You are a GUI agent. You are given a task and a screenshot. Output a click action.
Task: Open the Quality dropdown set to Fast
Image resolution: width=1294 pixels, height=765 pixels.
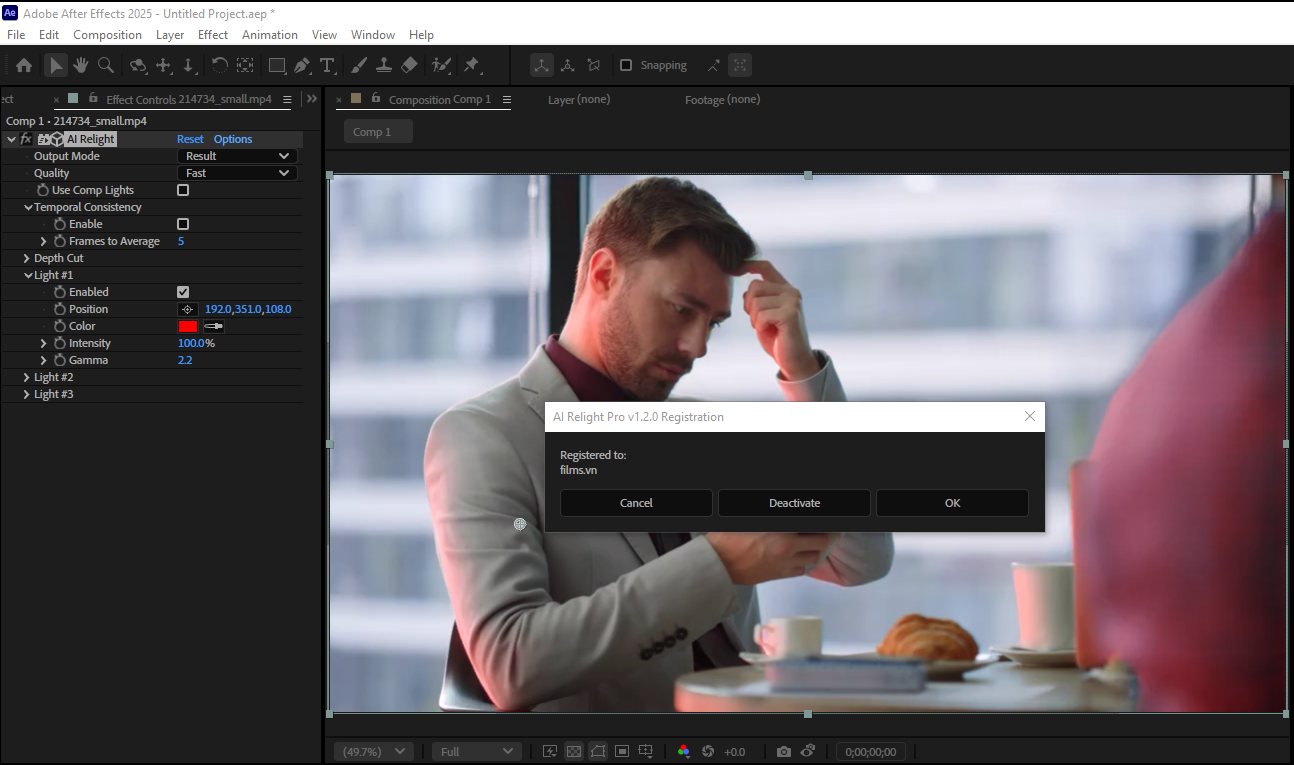pos(237,173)
